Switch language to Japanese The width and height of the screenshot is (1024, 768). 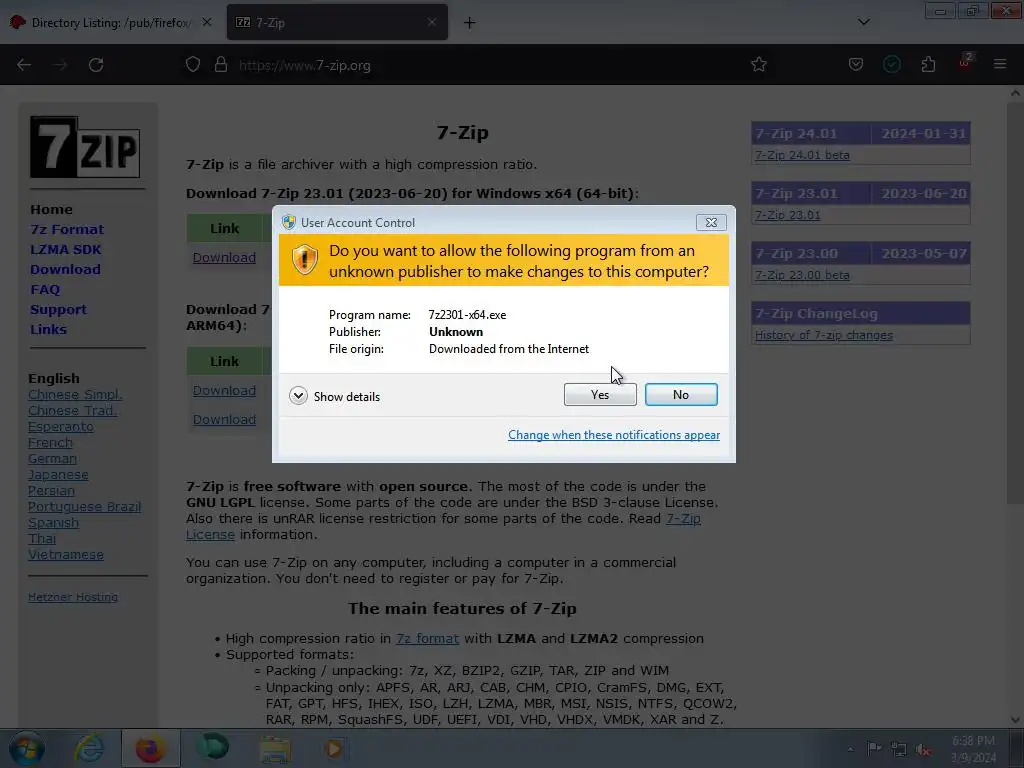(58, 475)
